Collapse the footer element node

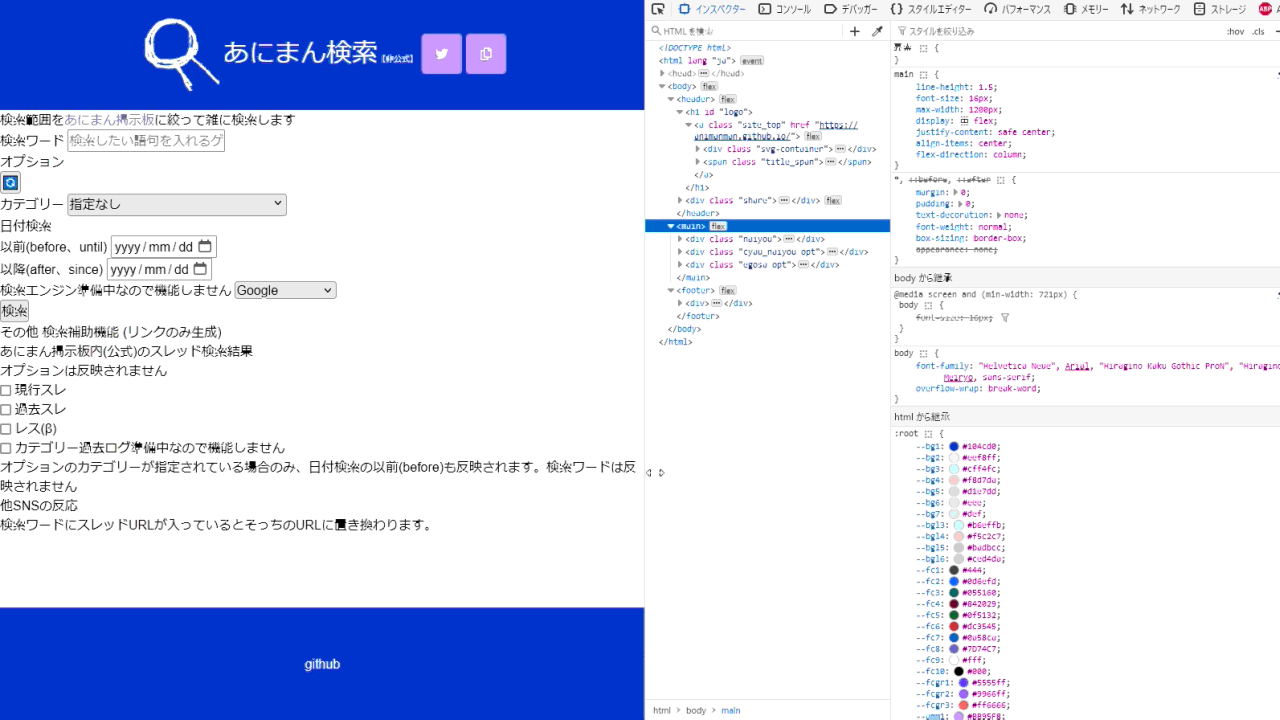[671, 291]
